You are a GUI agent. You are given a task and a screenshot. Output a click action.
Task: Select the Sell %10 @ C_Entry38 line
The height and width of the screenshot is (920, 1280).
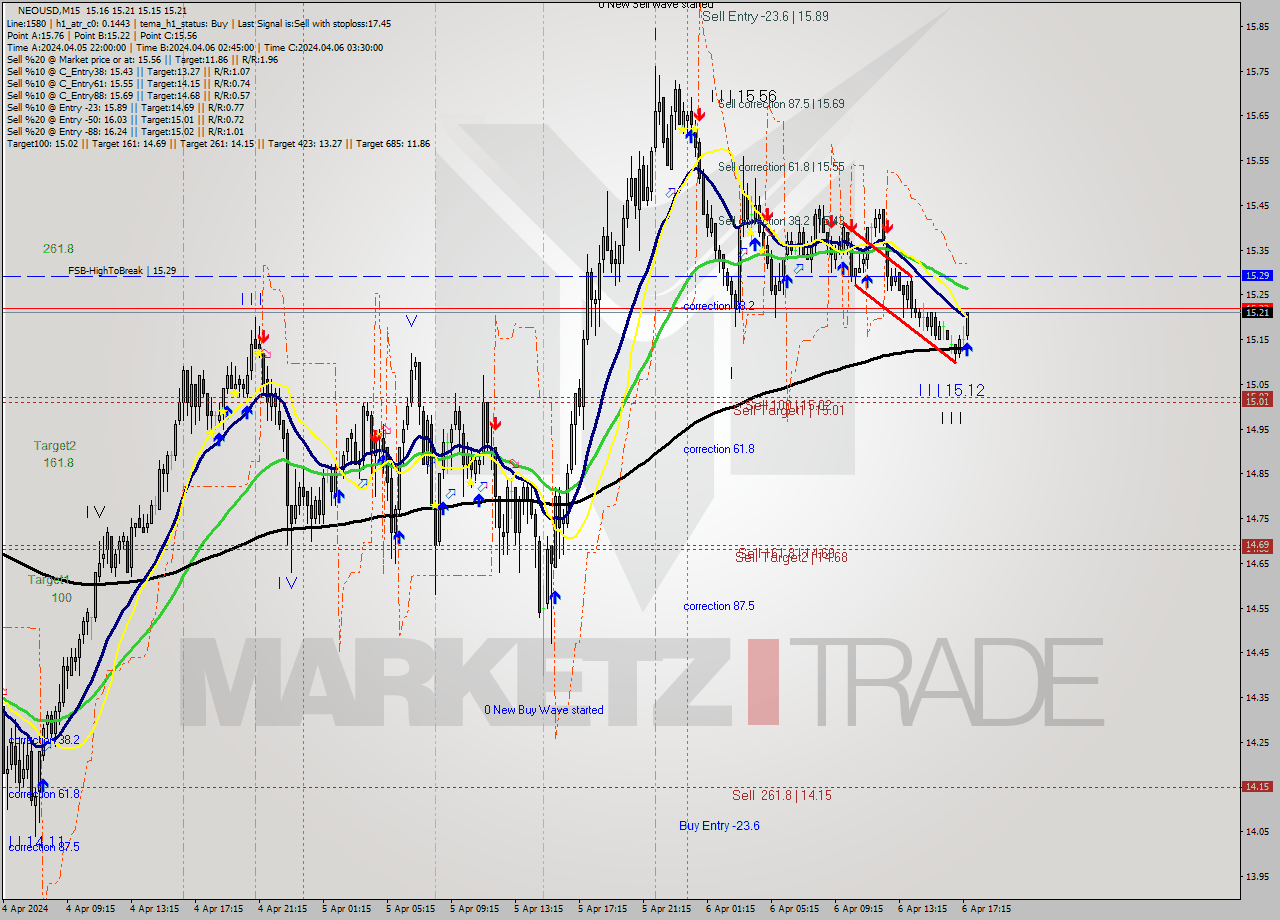click(128, 71)
